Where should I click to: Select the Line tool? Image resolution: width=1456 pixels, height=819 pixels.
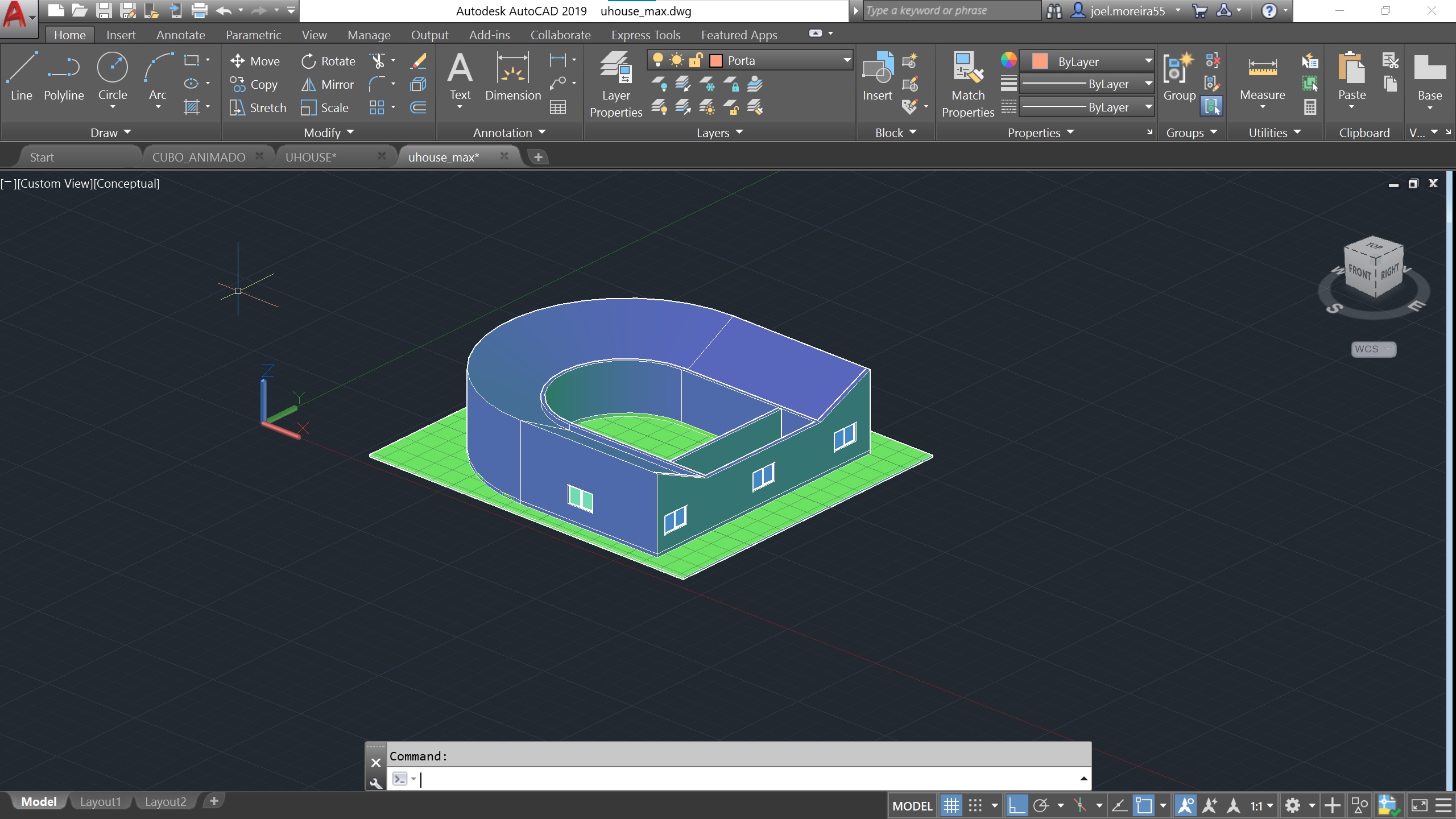click(22, 77)
